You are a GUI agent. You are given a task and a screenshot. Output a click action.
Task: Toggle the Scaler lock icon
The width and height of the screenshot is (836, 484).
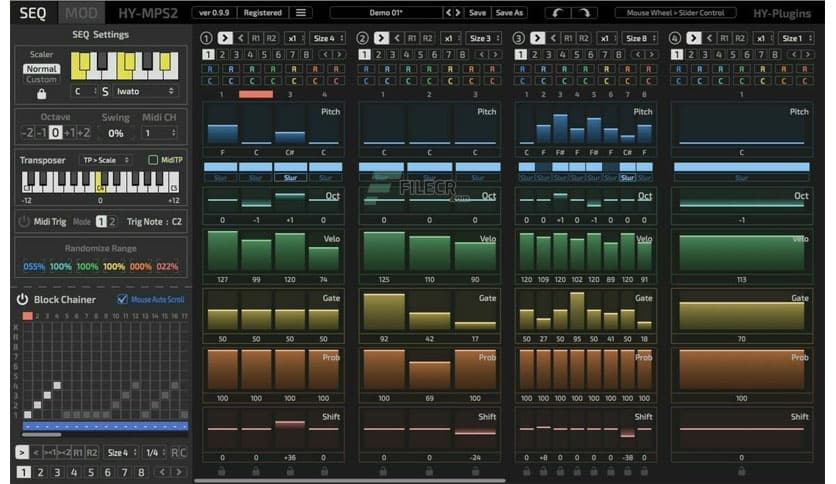pyautogui.click(x=42, y=94)
